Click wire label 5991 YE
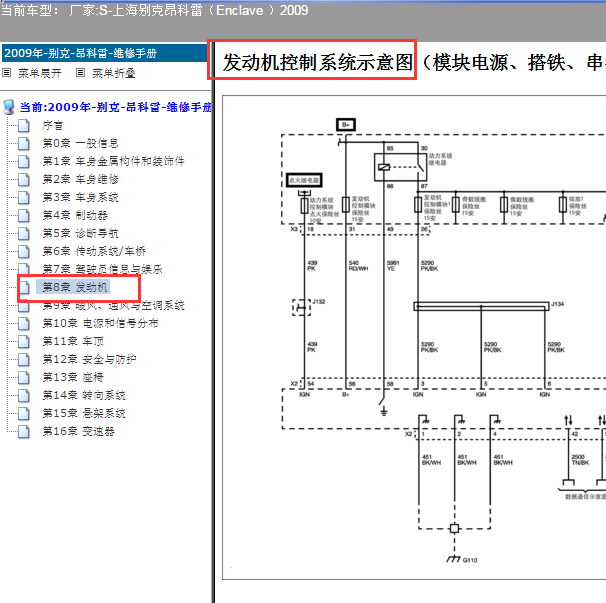This screenshot has height=603, width=606. click(x=393, y=266)
